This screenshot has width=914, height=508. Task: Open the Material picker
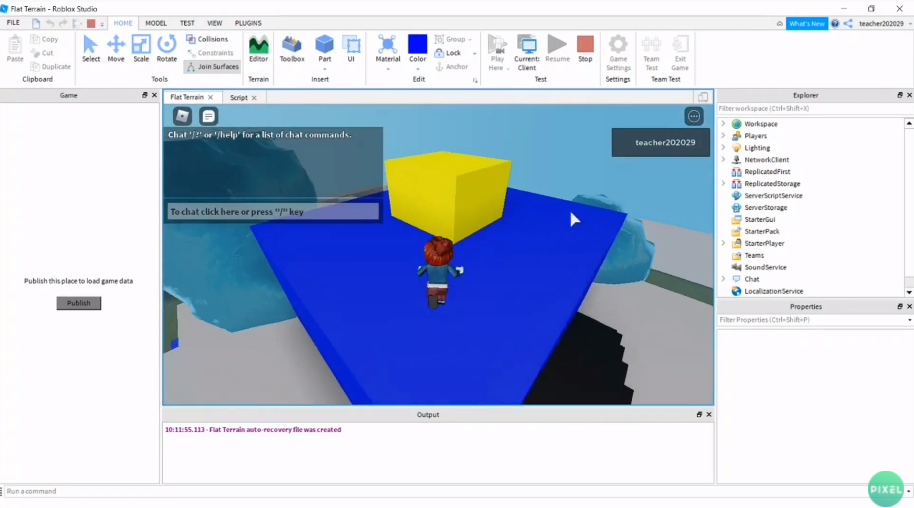(388, 48)
